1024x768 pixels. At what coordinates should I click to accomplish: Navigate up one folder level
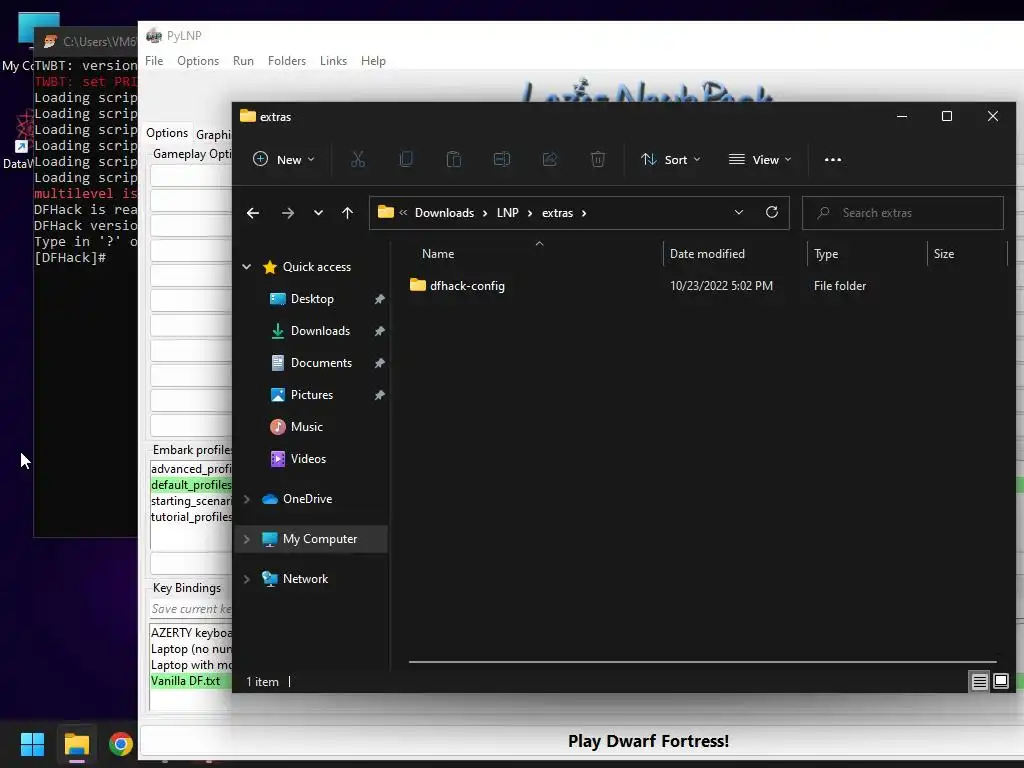point(347,213)
